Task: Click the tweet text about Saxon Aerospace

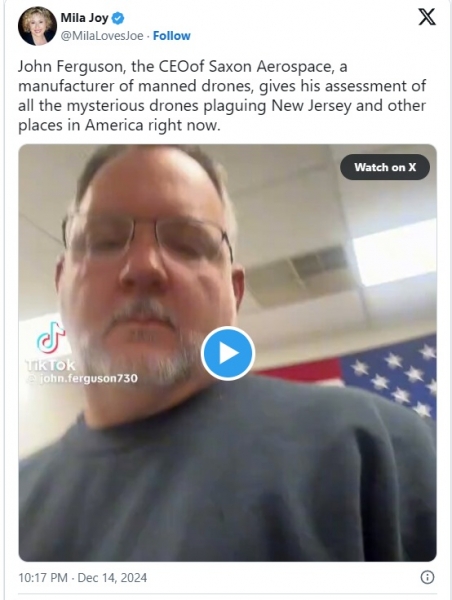Action: [222, 96]
